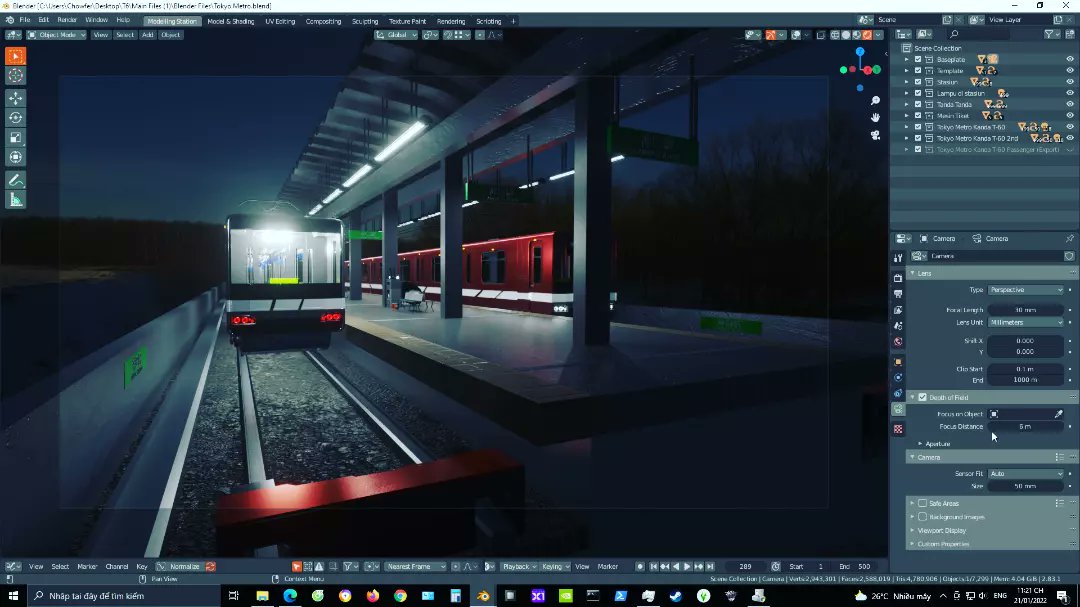Viewport: 1080px width, 607px height.
Task: Click the eyedropper for Focus on Object
Action: 1059,414
